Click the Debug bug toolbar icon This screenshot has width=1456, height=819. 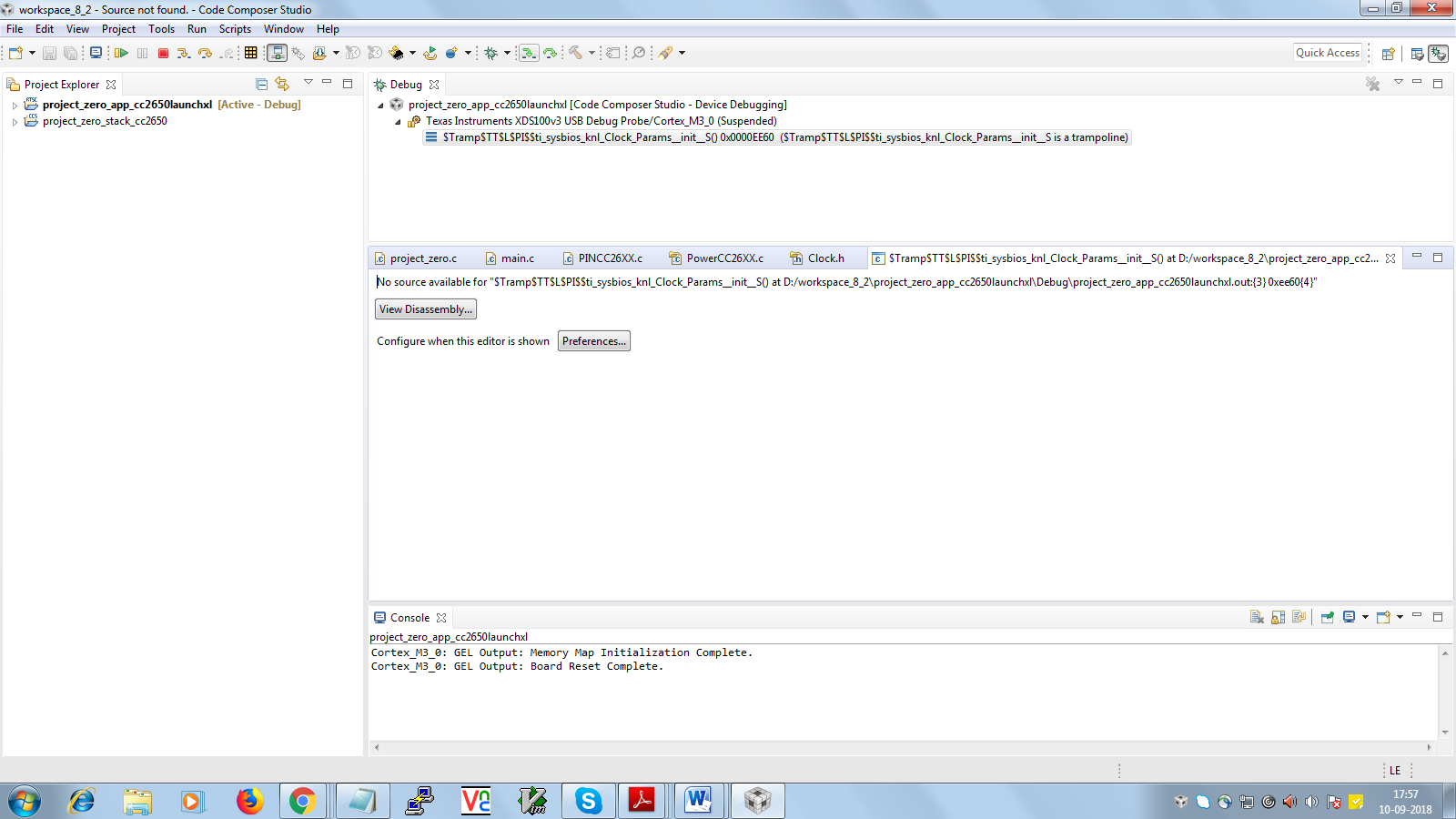pos(491,53)
